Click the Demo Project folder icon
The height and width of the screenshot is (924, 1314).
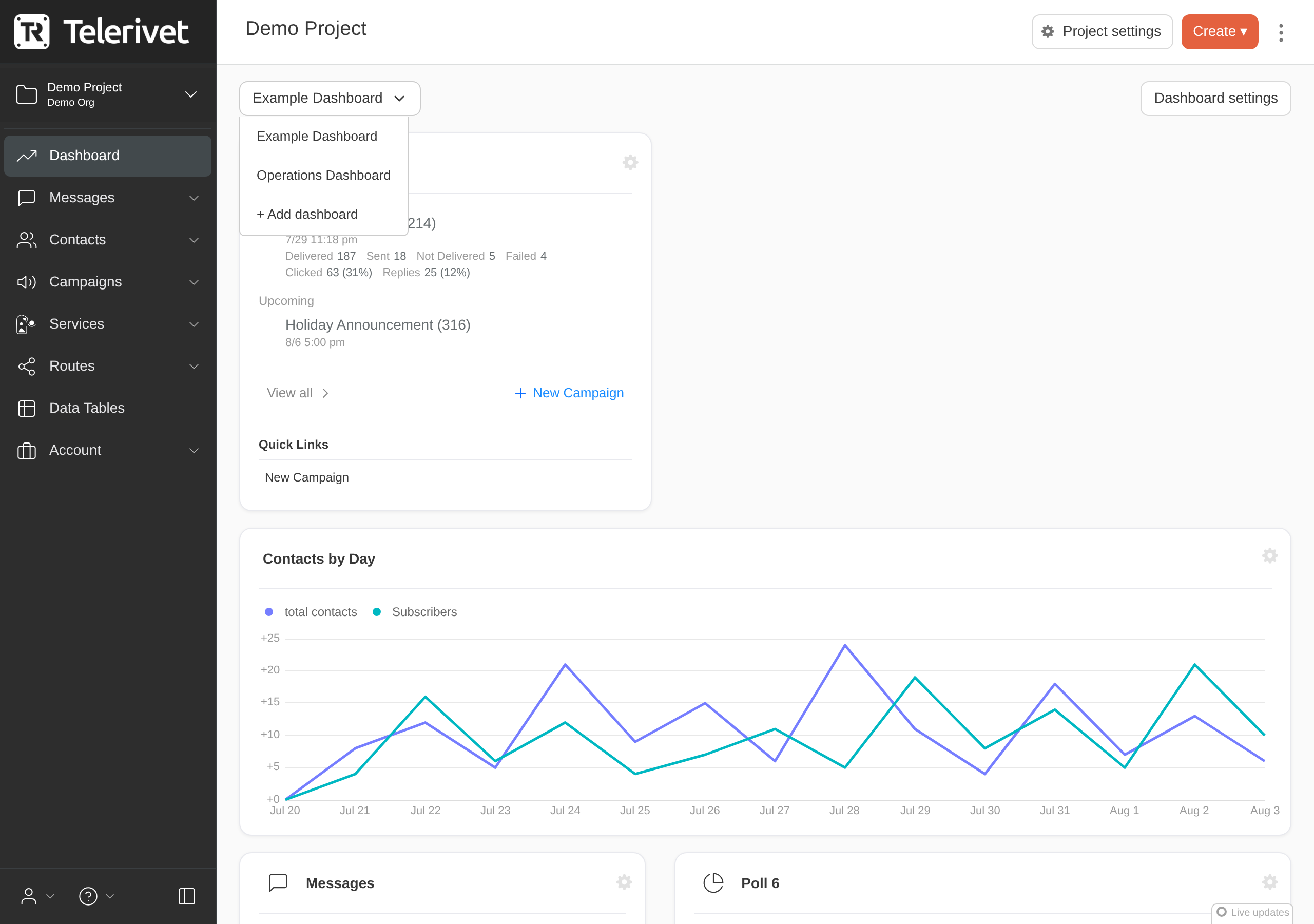coord(26,94)
